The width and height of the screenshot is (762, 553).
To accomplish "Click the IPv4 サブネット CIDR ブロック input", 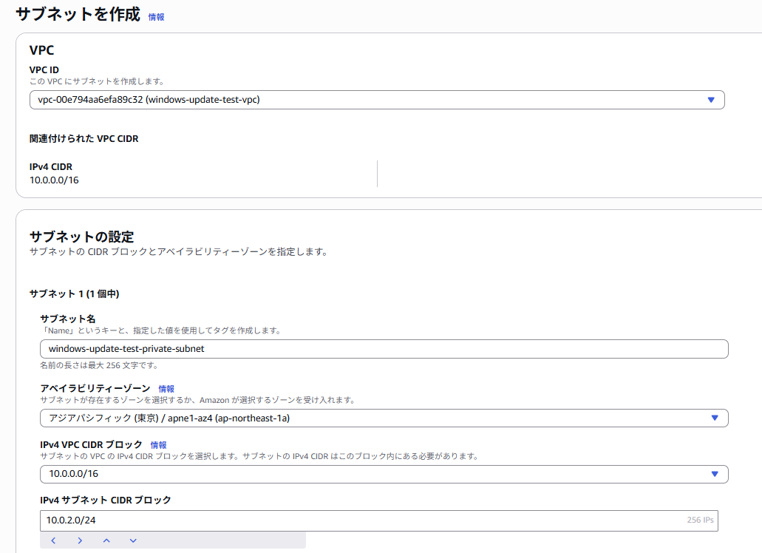I will (360, 521).
